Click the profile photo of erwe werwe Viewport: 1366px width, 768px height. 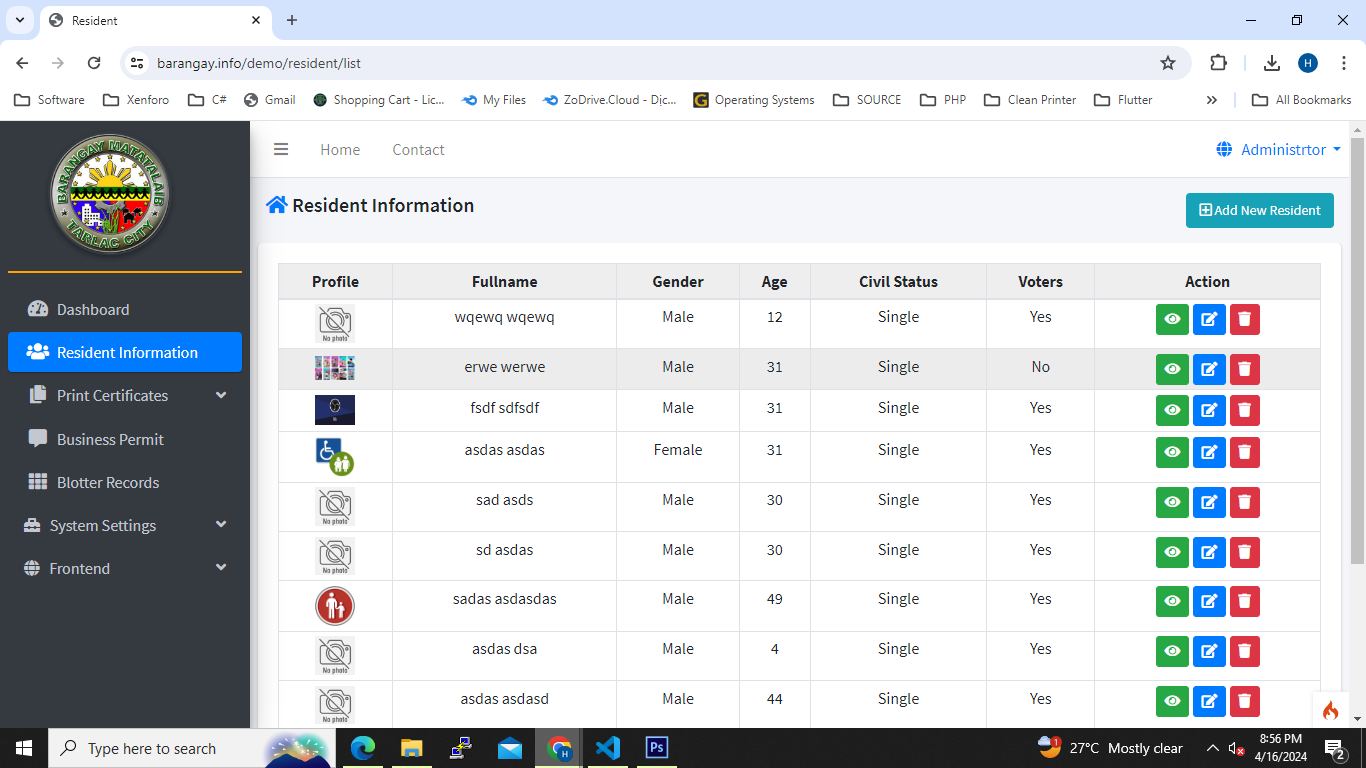click(x=334, y=368)
